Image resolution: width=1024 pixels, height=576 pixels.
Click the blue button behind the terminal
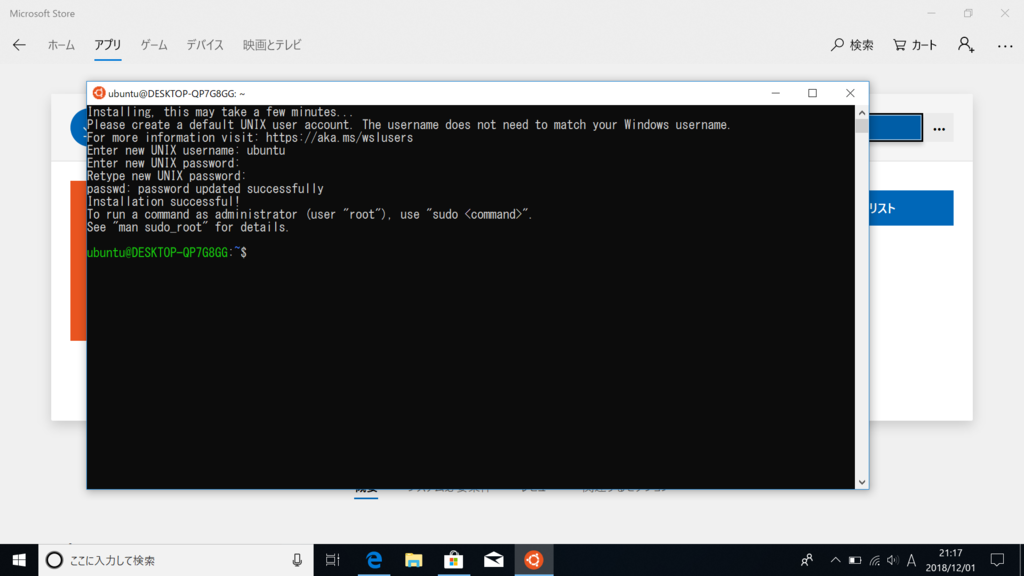(895, 128)
